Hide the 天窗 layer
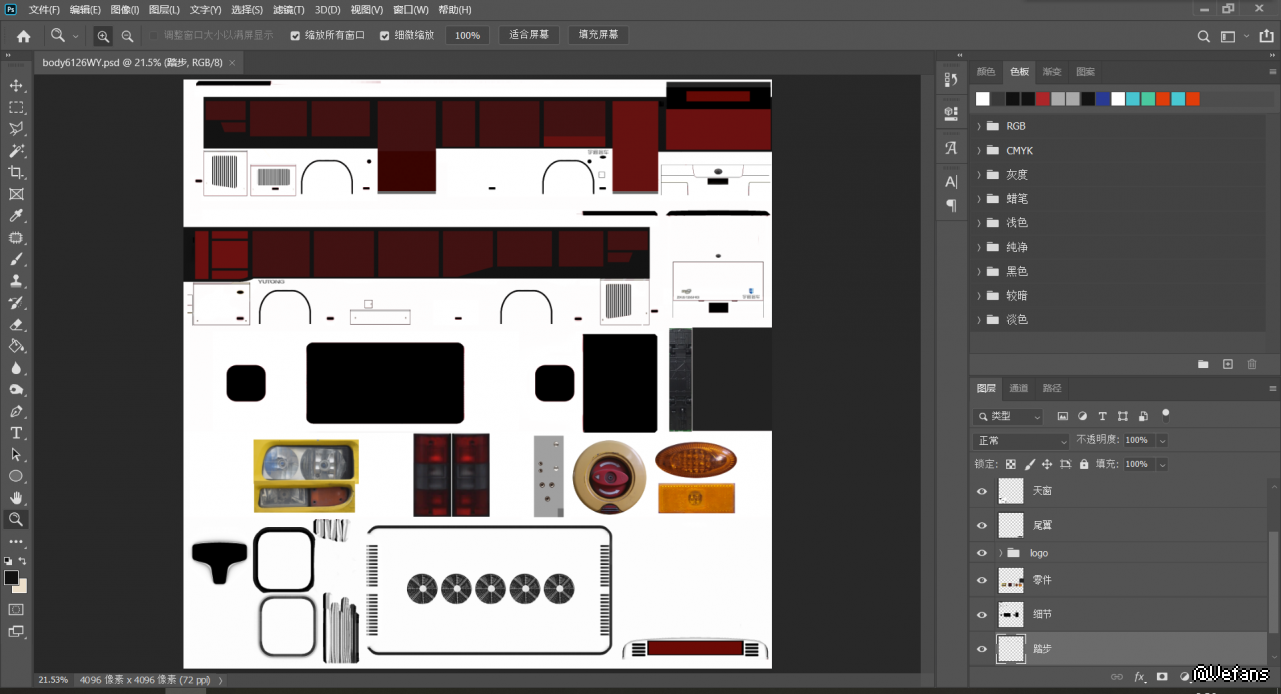 [982, 491]
